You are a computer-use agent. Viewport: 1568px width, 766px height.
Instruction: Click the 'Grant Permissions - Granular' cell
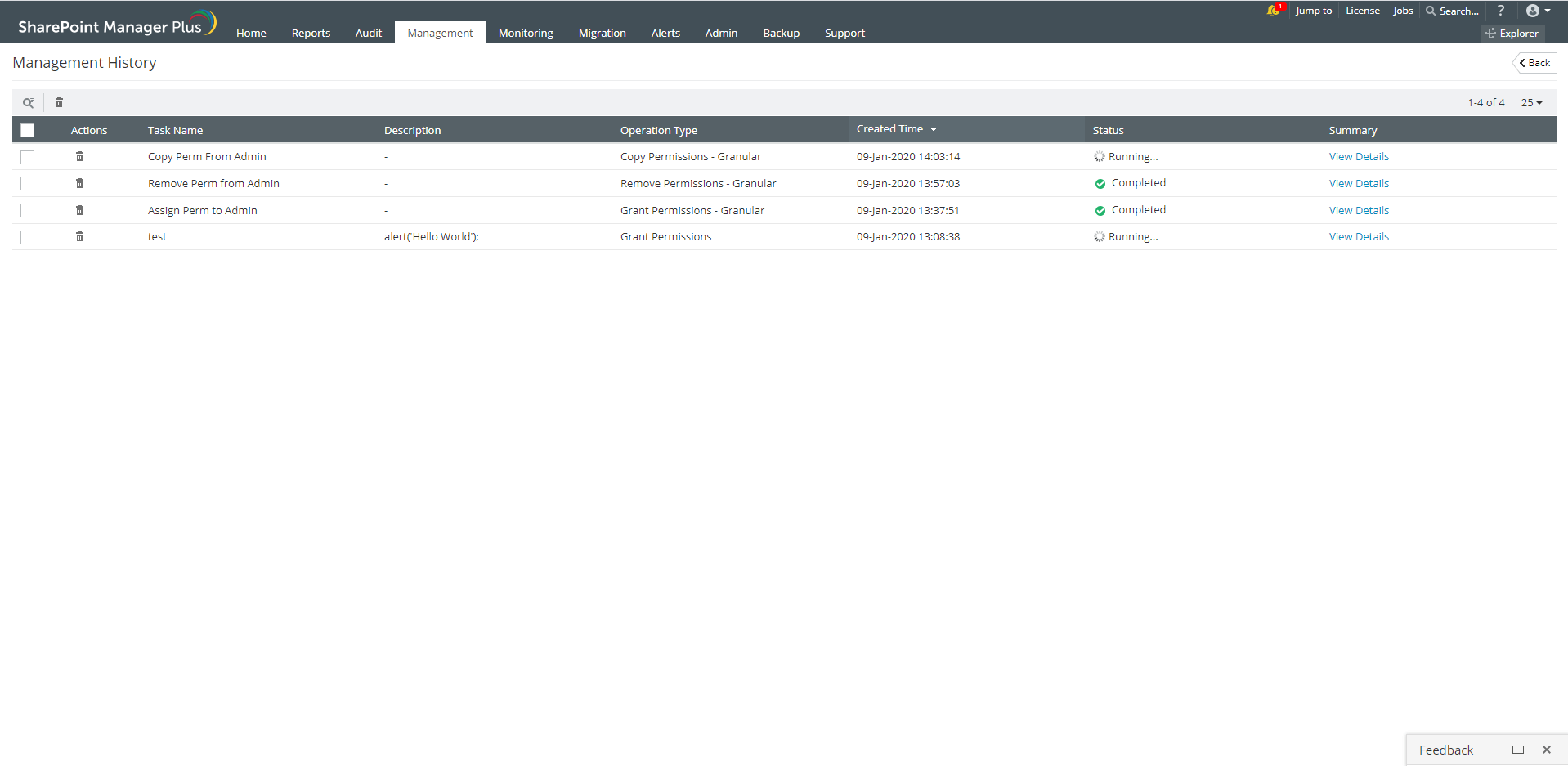[692, 210]
